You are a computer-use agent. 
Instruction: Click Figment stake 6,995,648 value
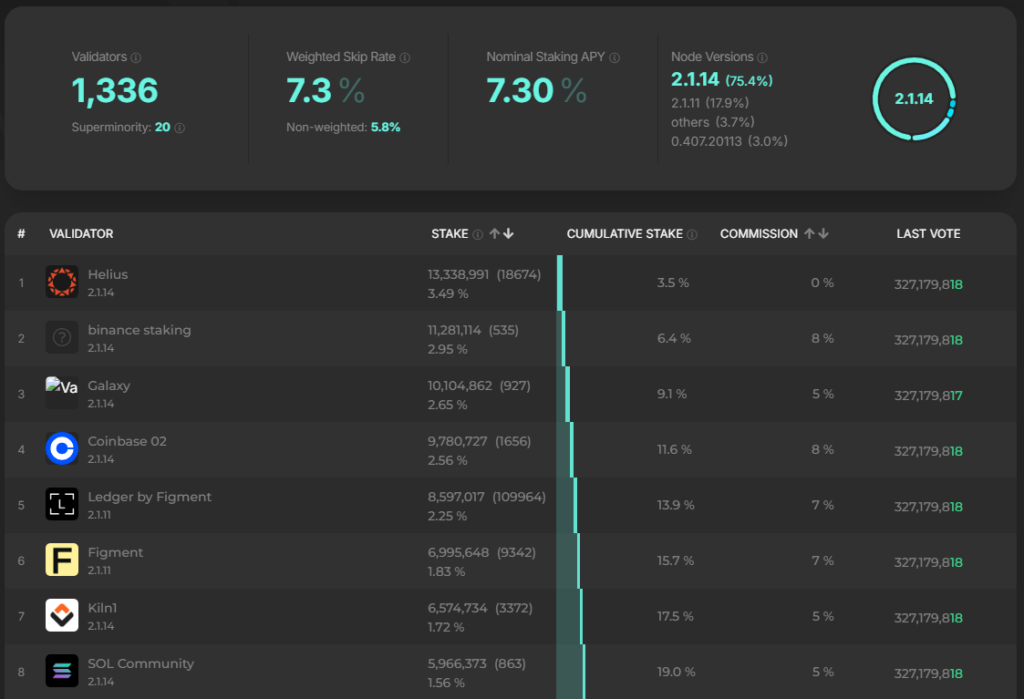[458, 552]
